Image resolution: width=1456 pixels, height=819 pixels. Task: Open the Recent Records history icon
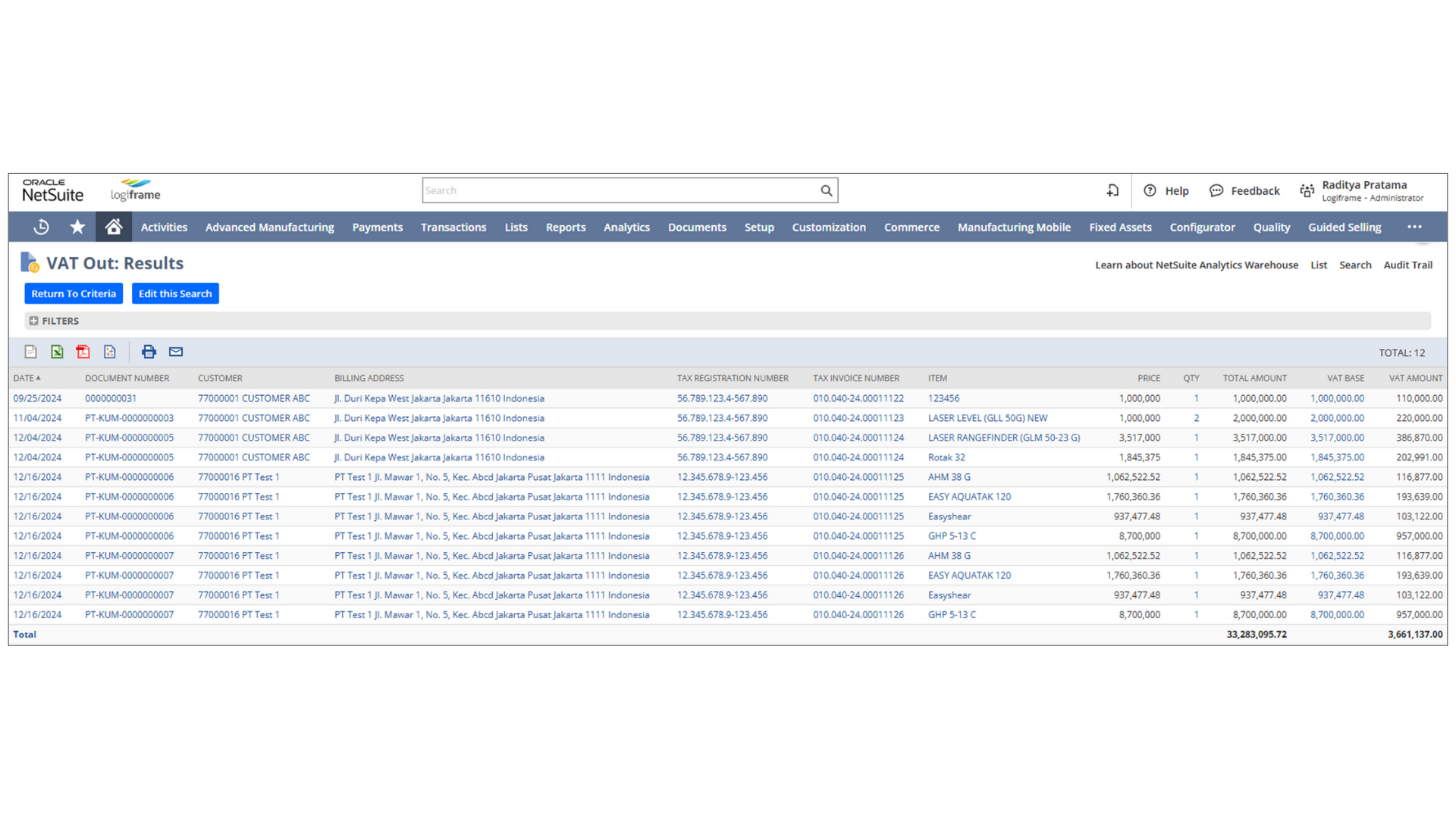(42, 227)
